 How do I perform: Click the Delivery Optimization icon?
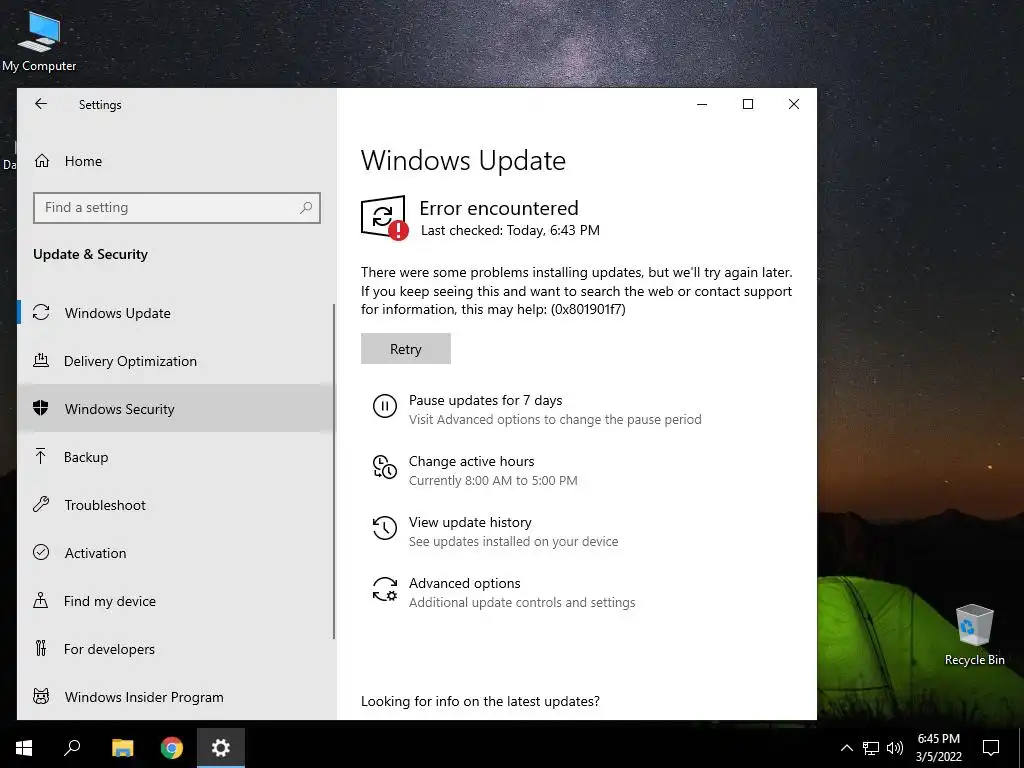tap(41, 360)
